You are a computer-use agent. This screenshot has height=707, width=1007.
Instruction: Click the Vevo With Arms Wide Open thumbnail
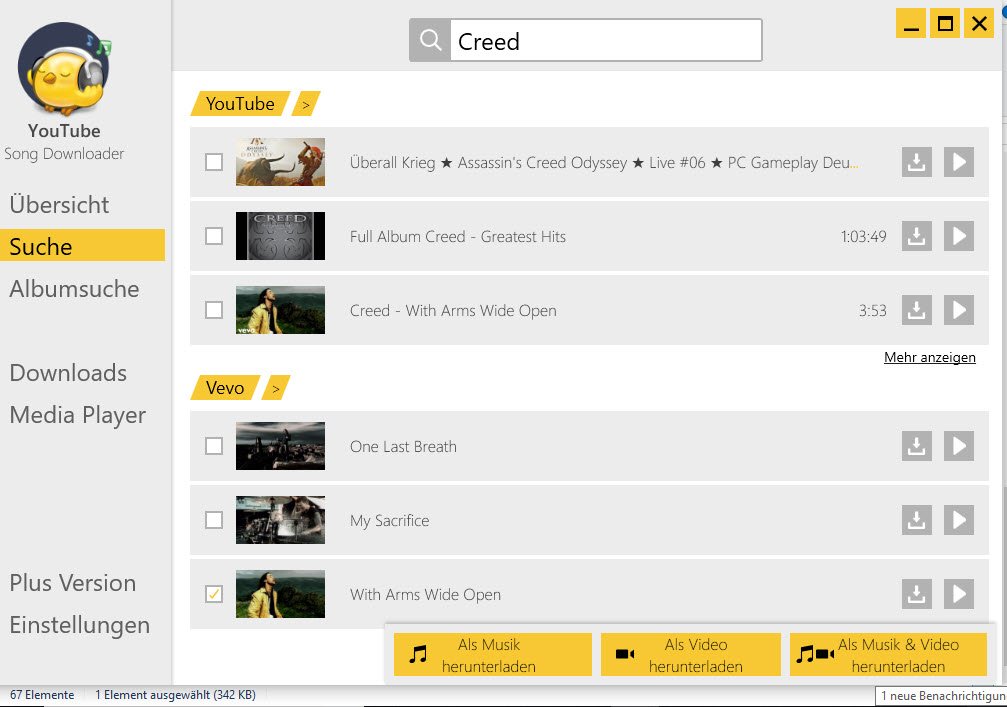(x=280, y=594)
